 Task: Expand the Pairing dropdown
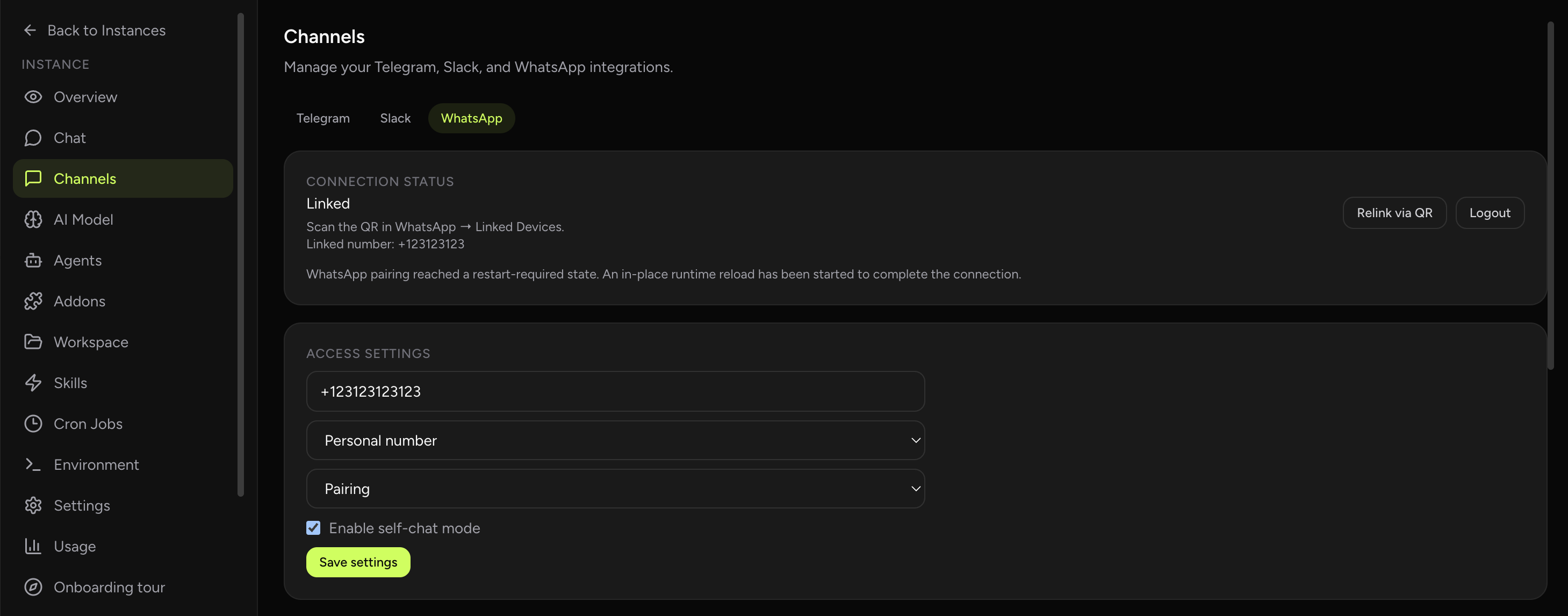tap(615, 488)
